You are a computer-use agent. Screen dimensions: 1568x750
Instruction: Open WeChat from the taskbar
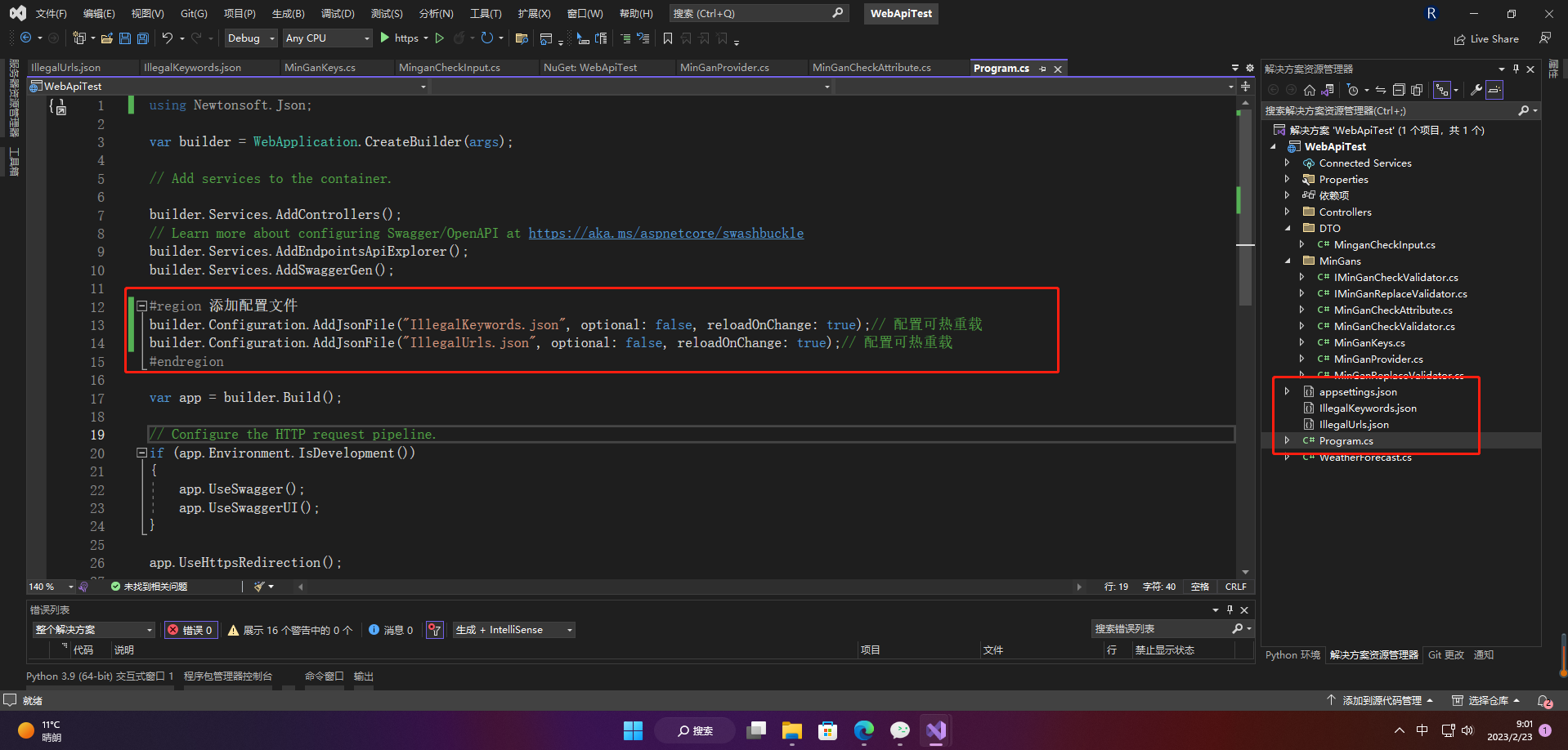[900, 730]
